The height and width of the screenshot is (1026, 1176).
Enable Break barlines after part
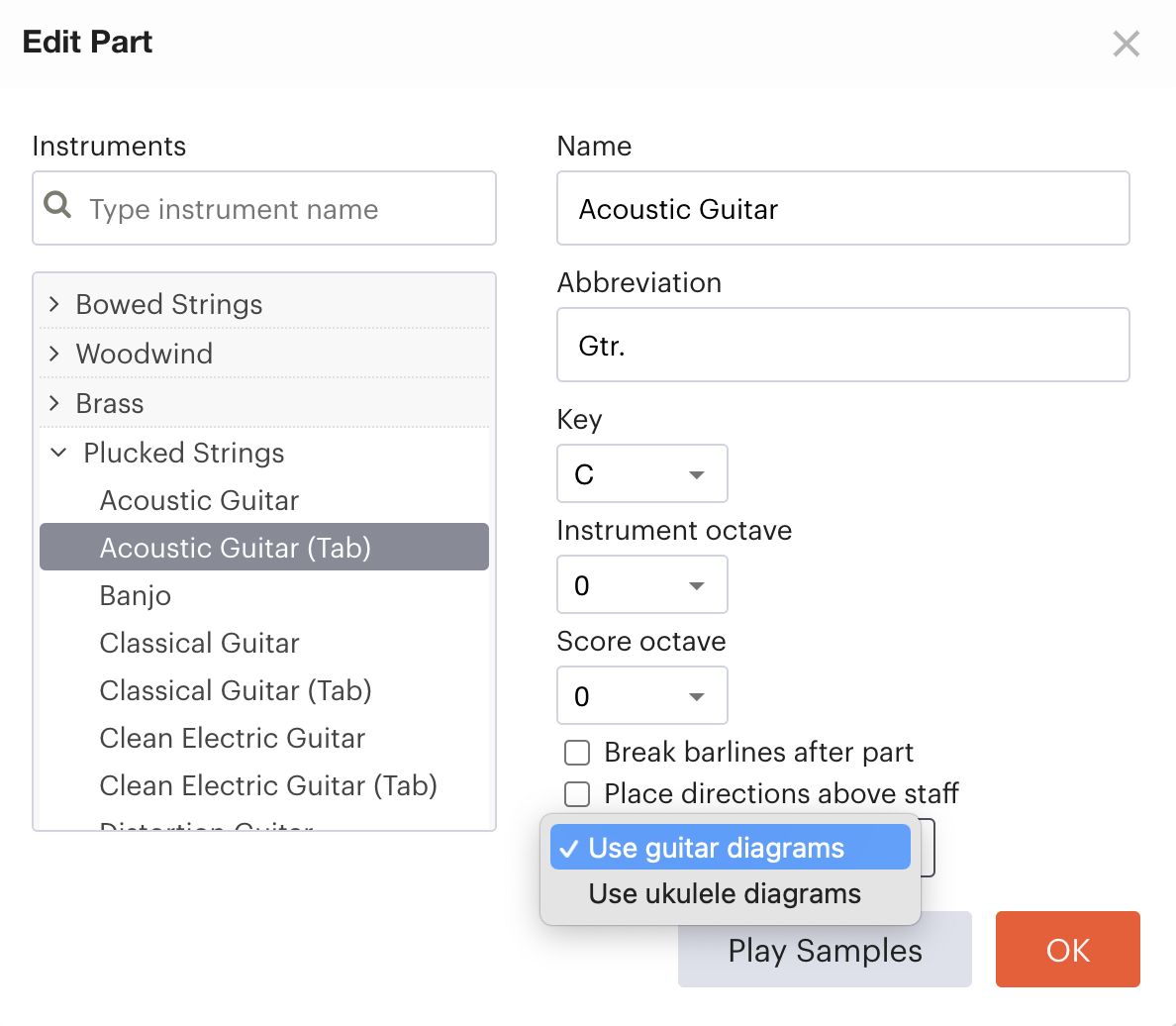pos(577,753)
